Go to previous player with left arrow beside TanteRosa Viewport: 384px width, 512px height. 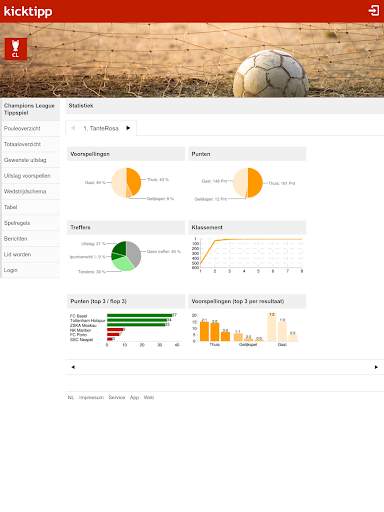pyautogui.click(x=73, y=128)
